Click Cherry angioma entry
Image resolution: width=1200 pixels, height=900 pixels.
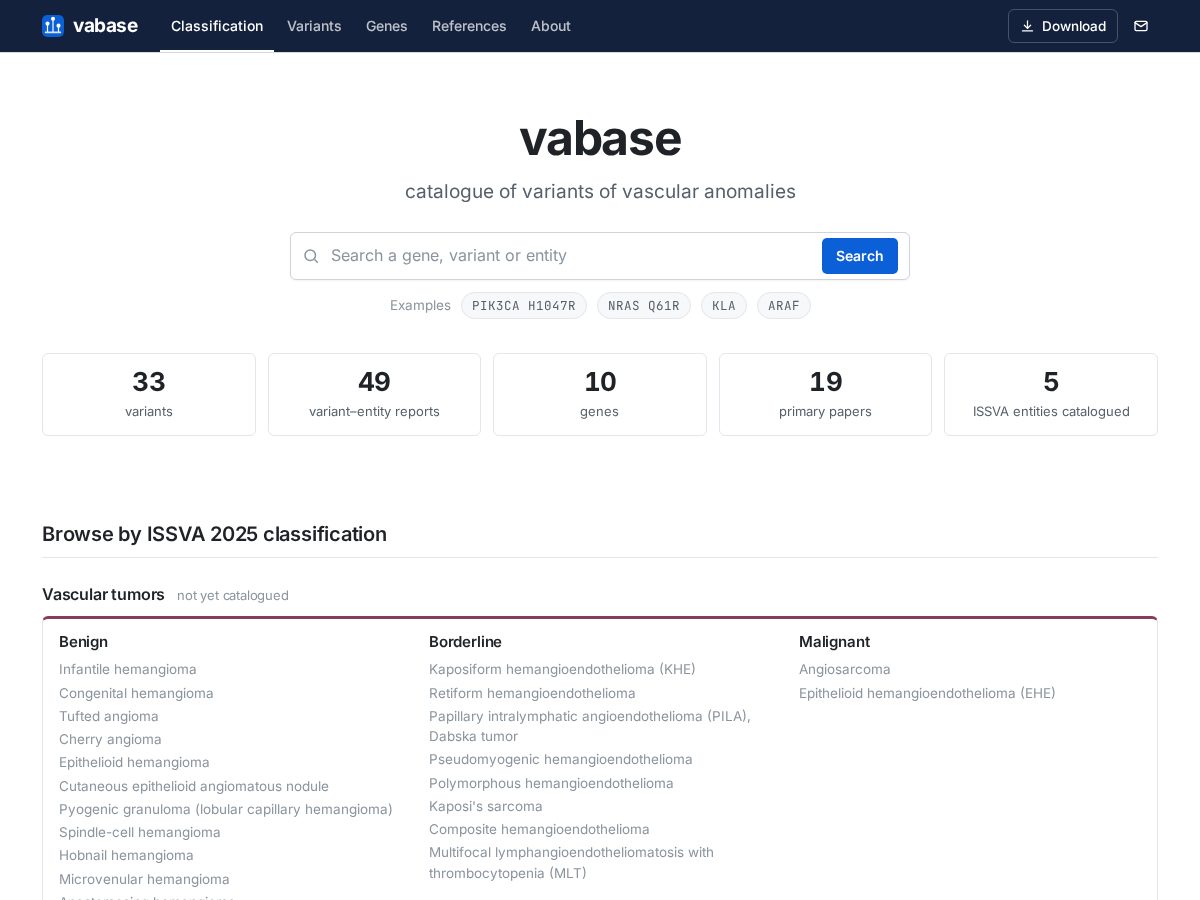pyautogui.click(x=110, y=739)
